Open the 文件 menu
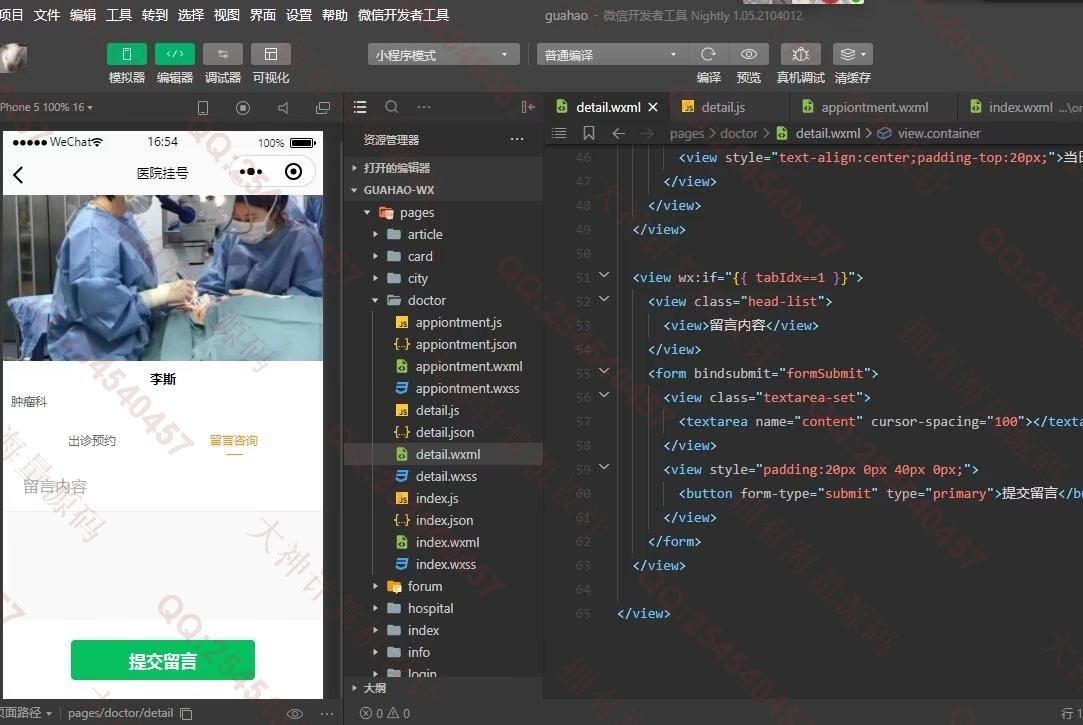1083x725 pixels. pyautogui.click(x=47, y=15)
